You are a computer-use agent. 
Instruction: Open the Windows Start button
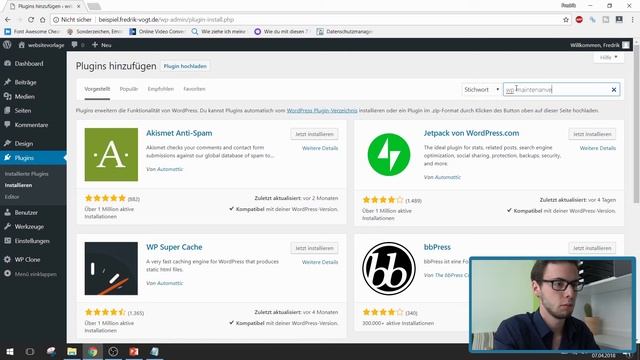tap(10, 351)
